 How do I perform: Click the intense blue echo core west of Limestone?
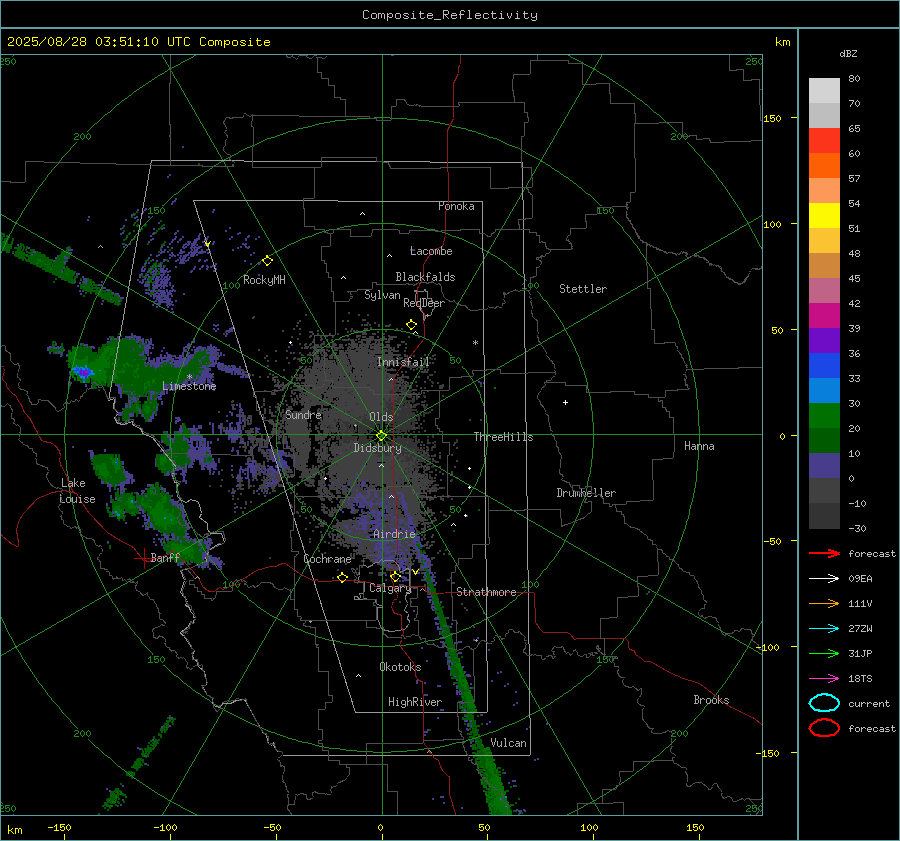click(x=83, y=373)
